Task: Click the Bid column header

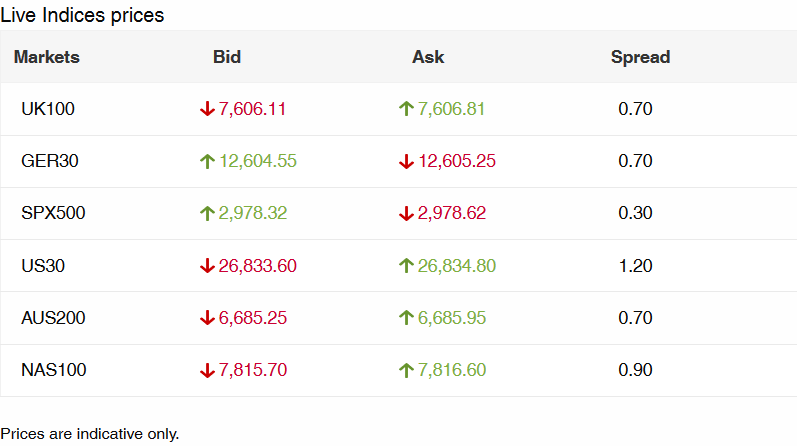Action: [227, 57]
